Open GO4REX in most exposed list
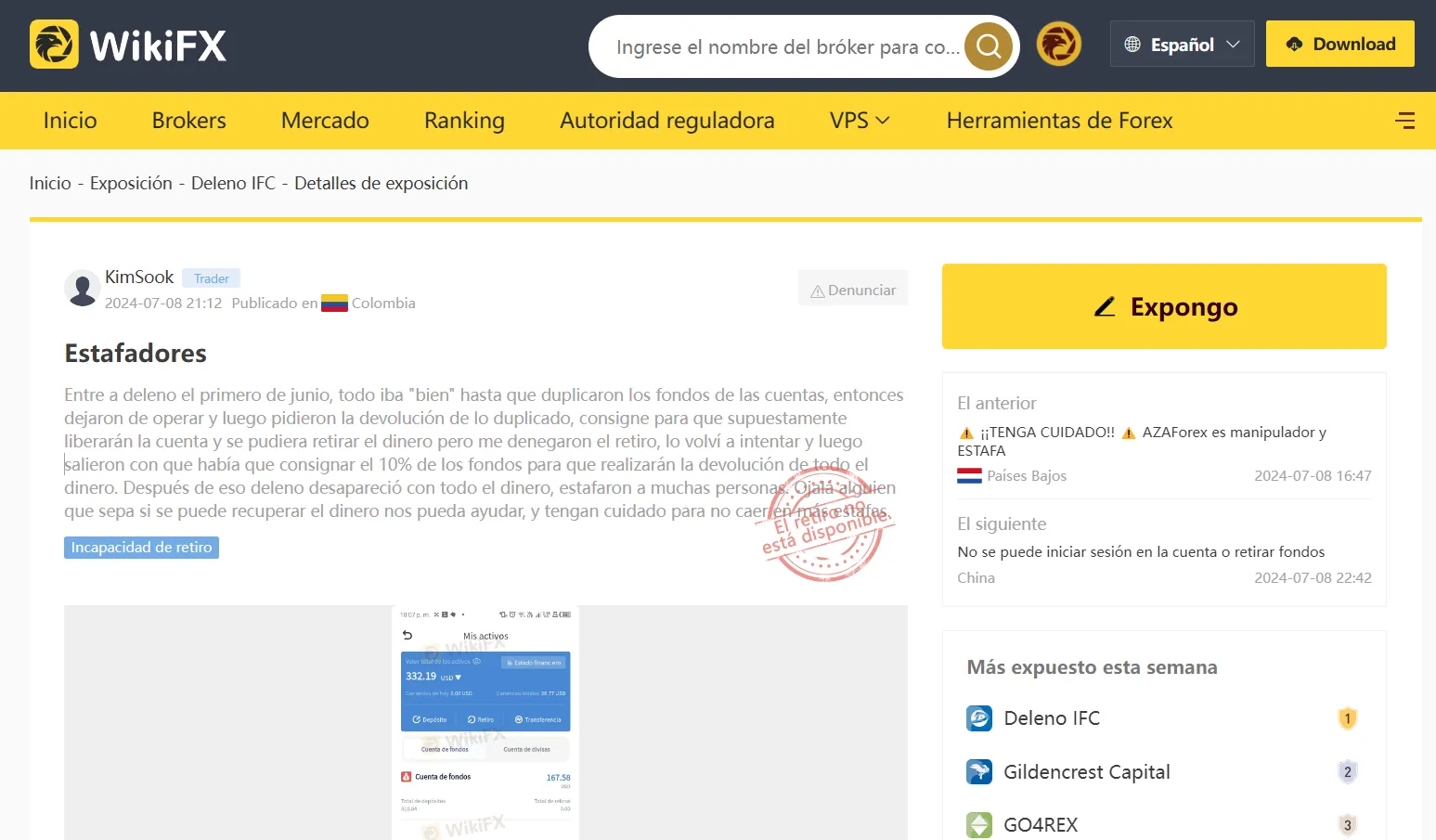Image resolution: width=1436 pixels, height=840 pixels. [x=1041, y=825]
